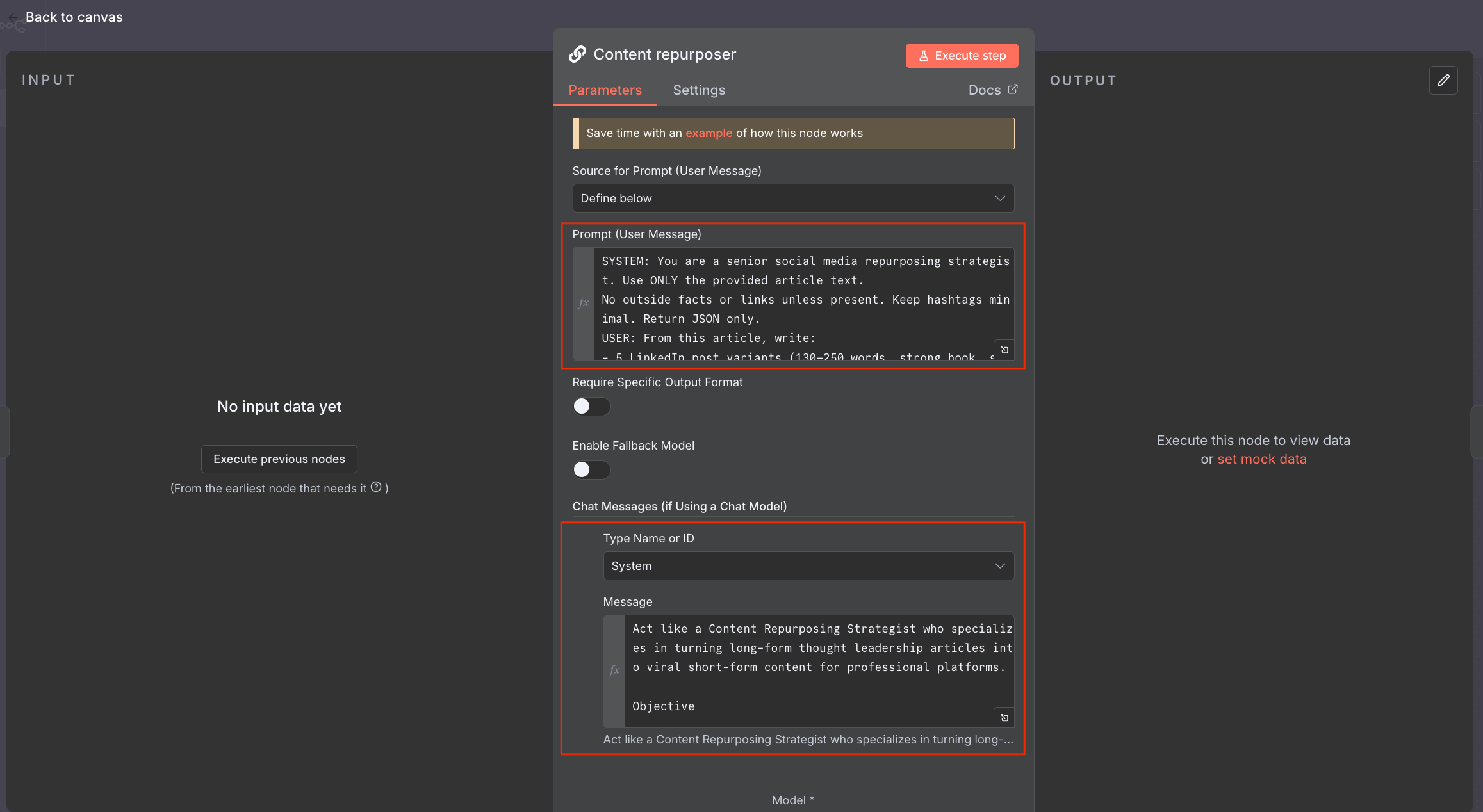
Task: Click the expand icon in Prompt field corner
Action: point(1004,350)
